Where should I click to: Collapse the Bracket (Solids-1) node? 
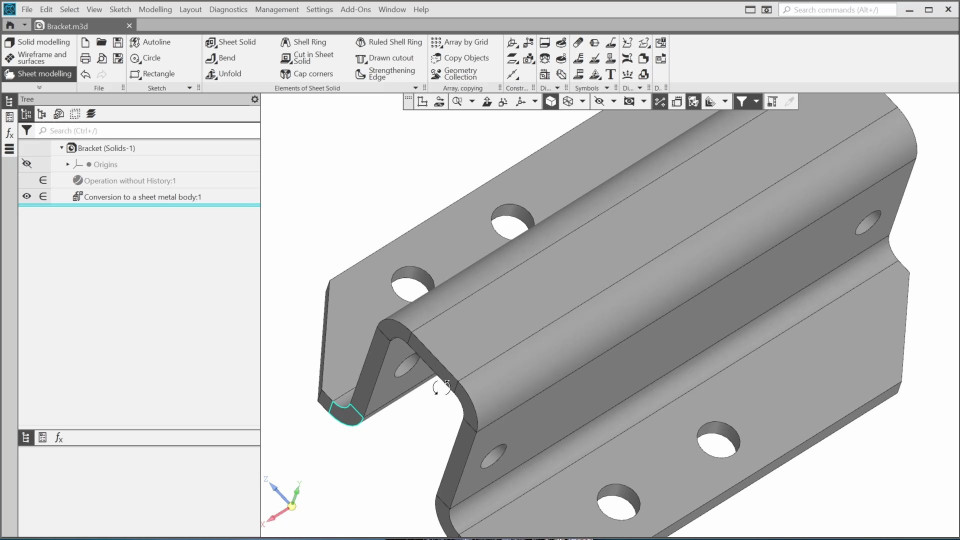pos(61,148)
